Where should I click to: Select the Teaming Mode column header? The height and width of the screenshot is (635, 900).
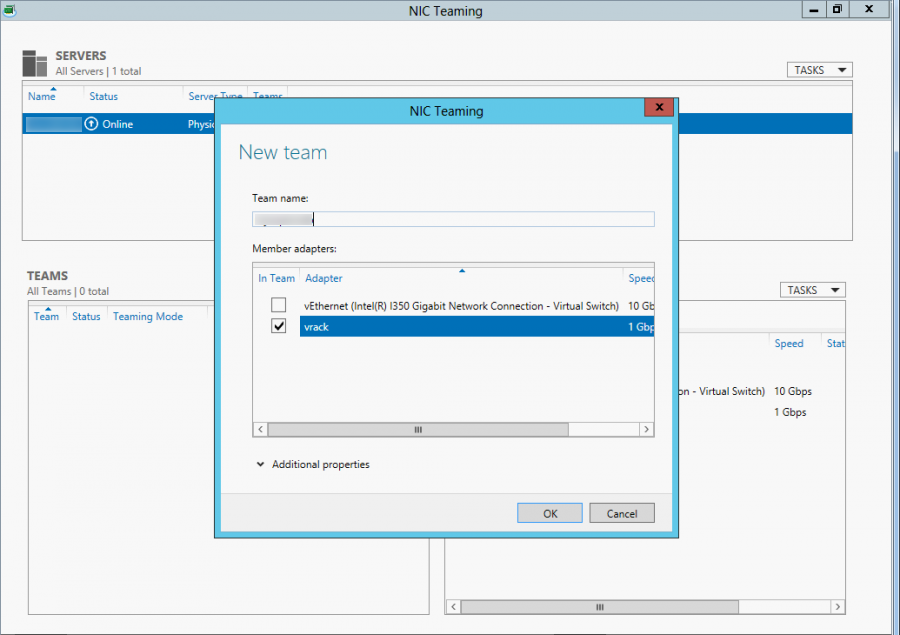pyautogui.click(x=147, y=316)
